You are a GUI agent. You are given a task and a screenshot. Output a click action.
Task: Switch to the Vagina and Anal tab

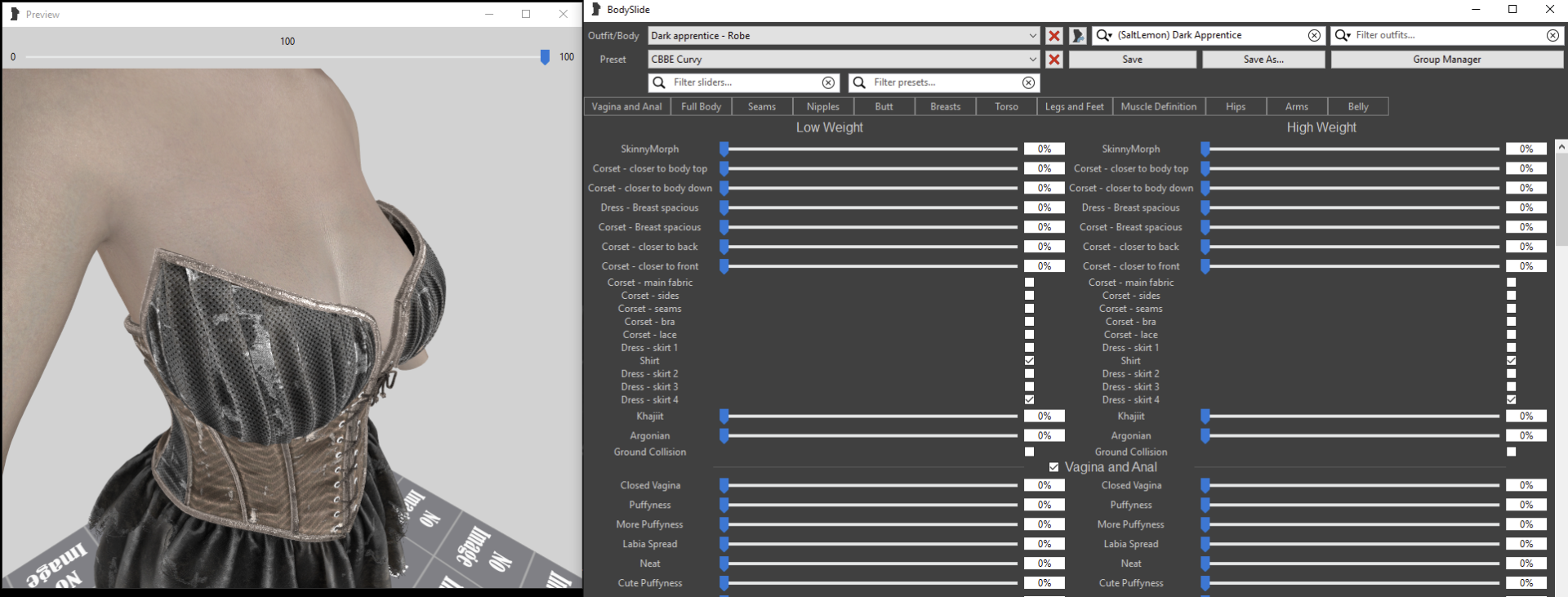[627, 107]
